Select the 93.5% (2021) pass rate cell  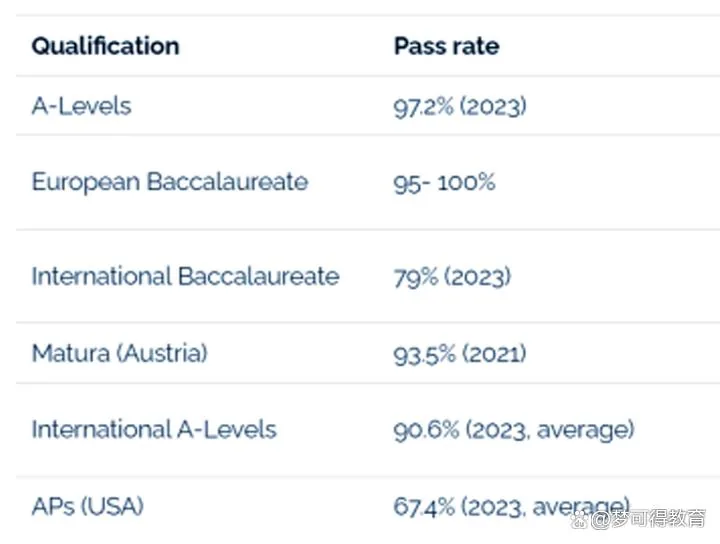click(x=460, y=354)
